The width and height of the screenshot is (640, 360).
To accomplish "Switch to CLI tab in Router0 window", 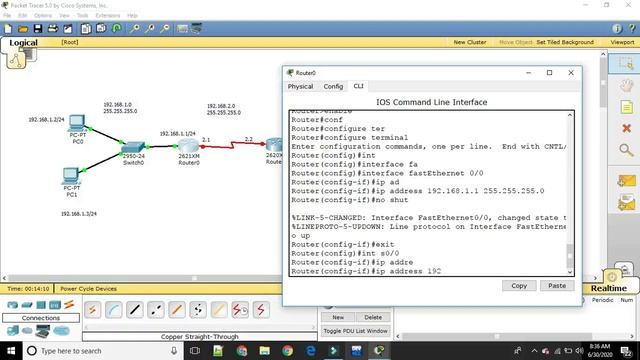I will point(358,86).
